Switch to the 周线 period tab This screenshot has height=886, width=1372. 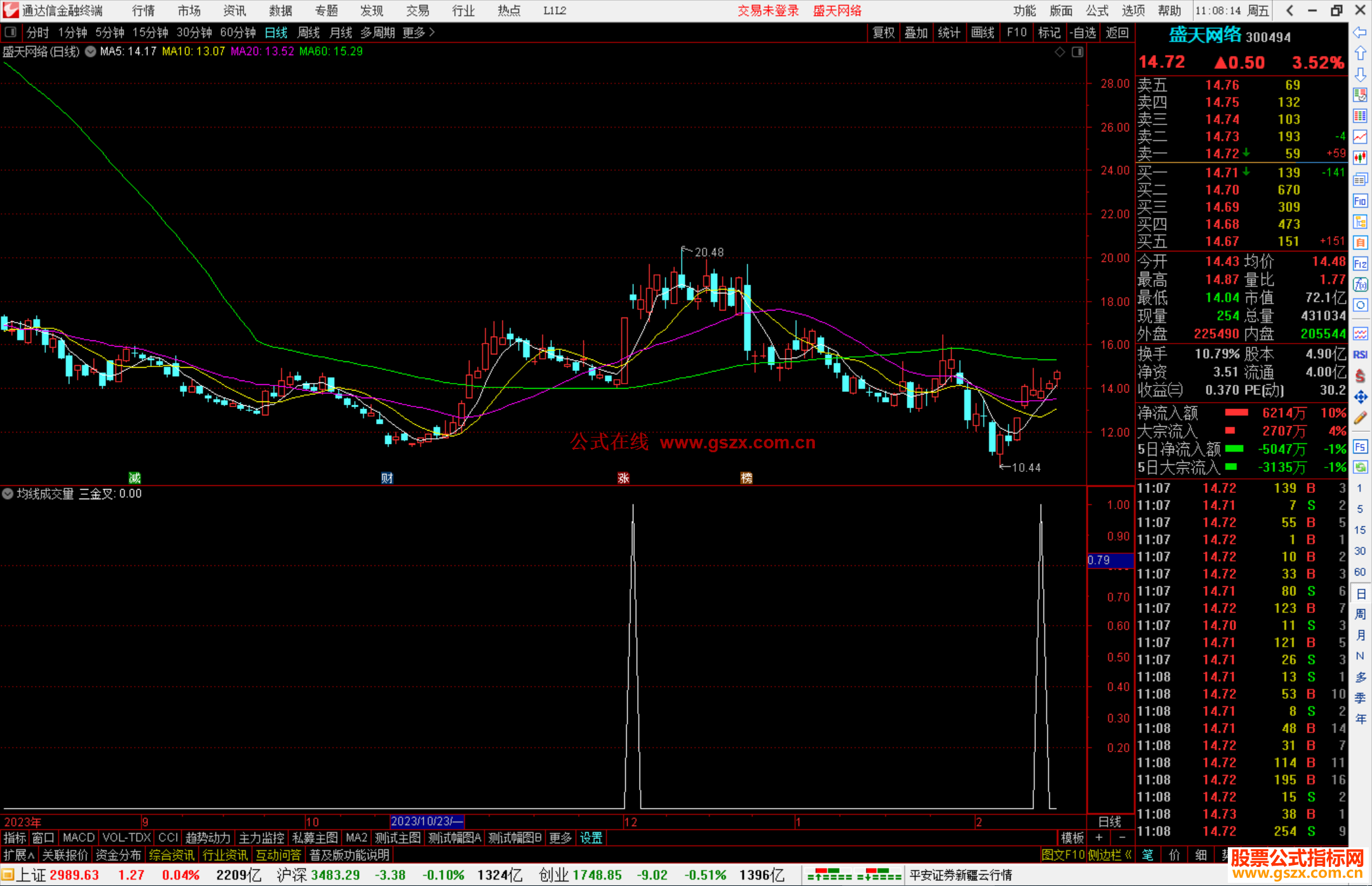click(x=309, y=32)
